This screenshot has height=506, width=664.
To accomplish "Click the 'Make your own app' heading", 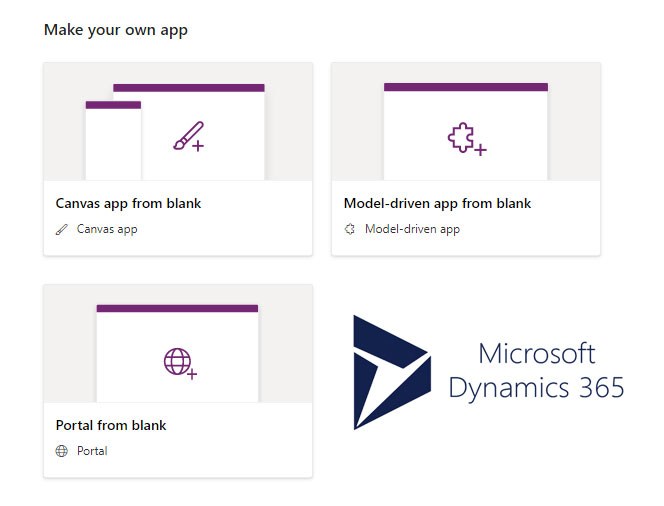I will click(x=116, y=30).
